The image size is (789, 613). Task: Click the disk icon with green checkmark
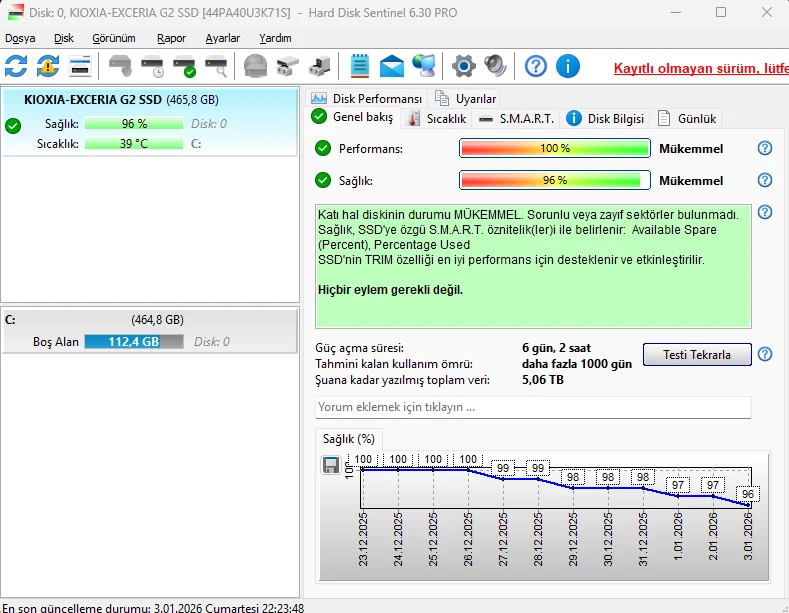point(184,66)
